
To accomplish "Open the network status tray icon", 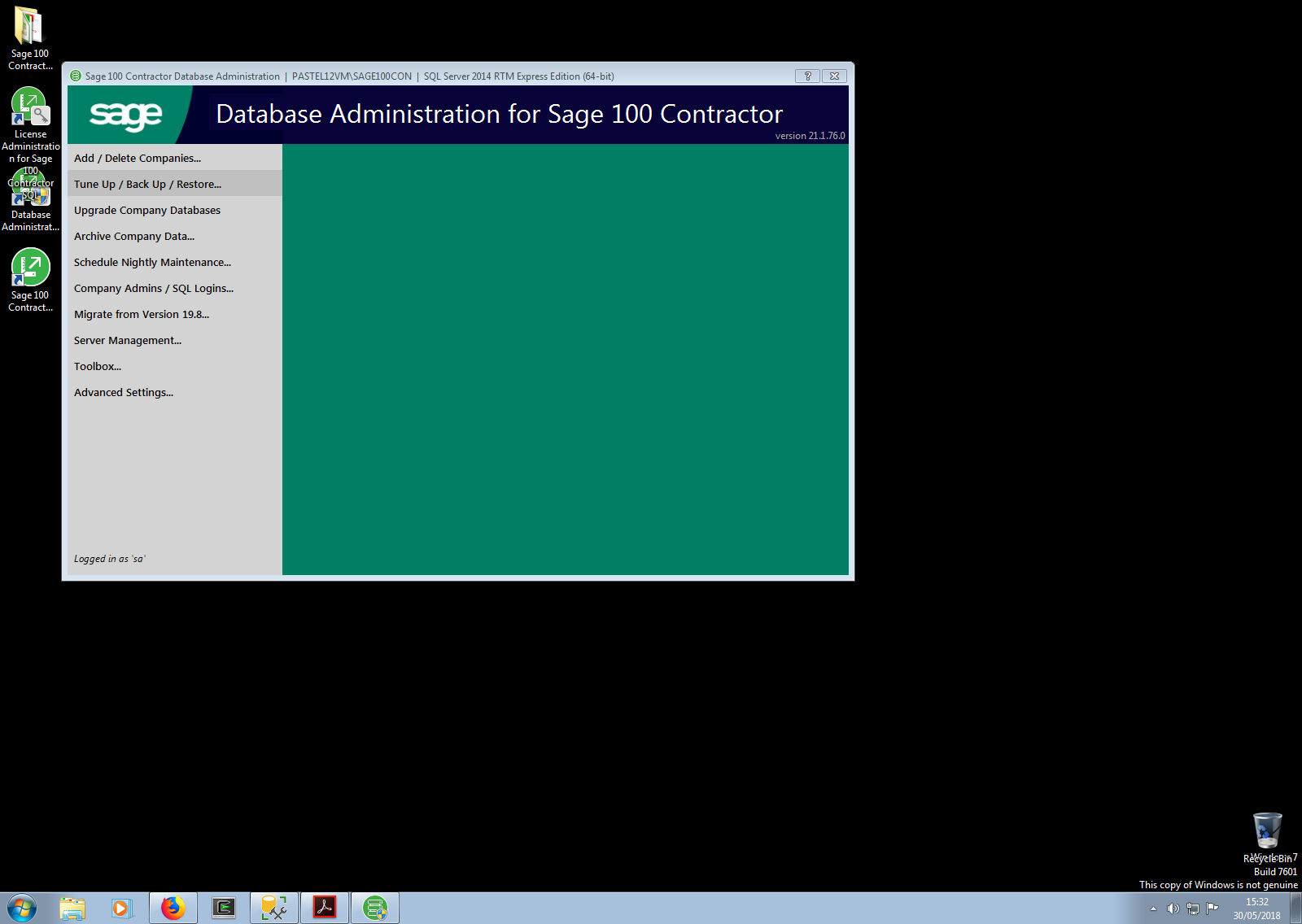I will [x=1193, y=909].
